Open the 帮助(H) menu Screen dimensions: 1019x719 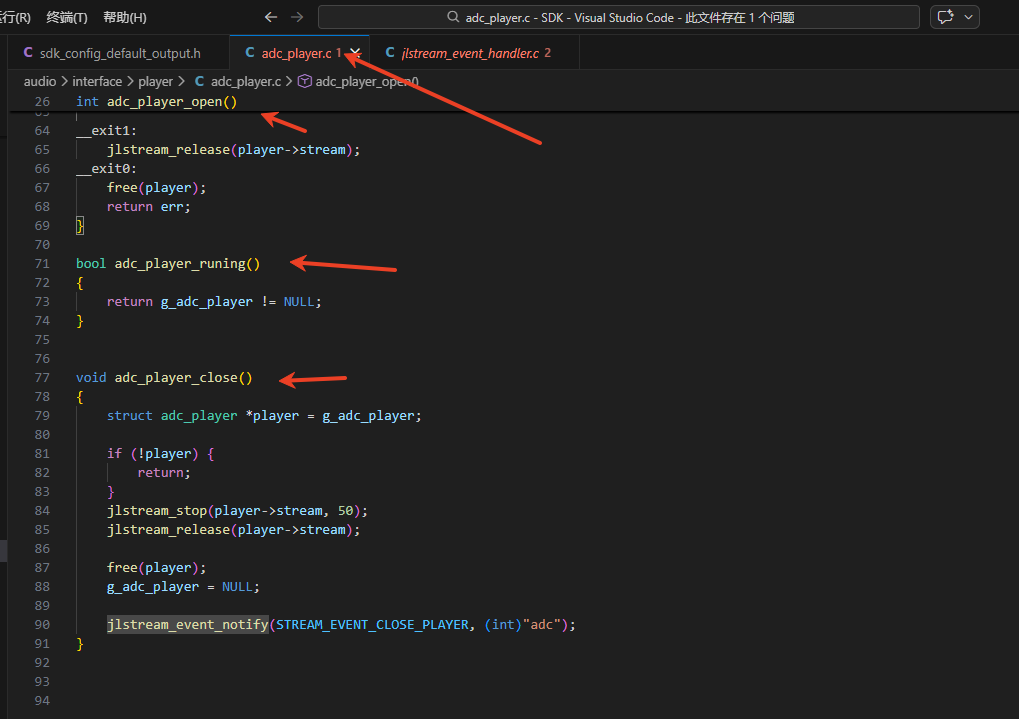(x=125, y=18)
